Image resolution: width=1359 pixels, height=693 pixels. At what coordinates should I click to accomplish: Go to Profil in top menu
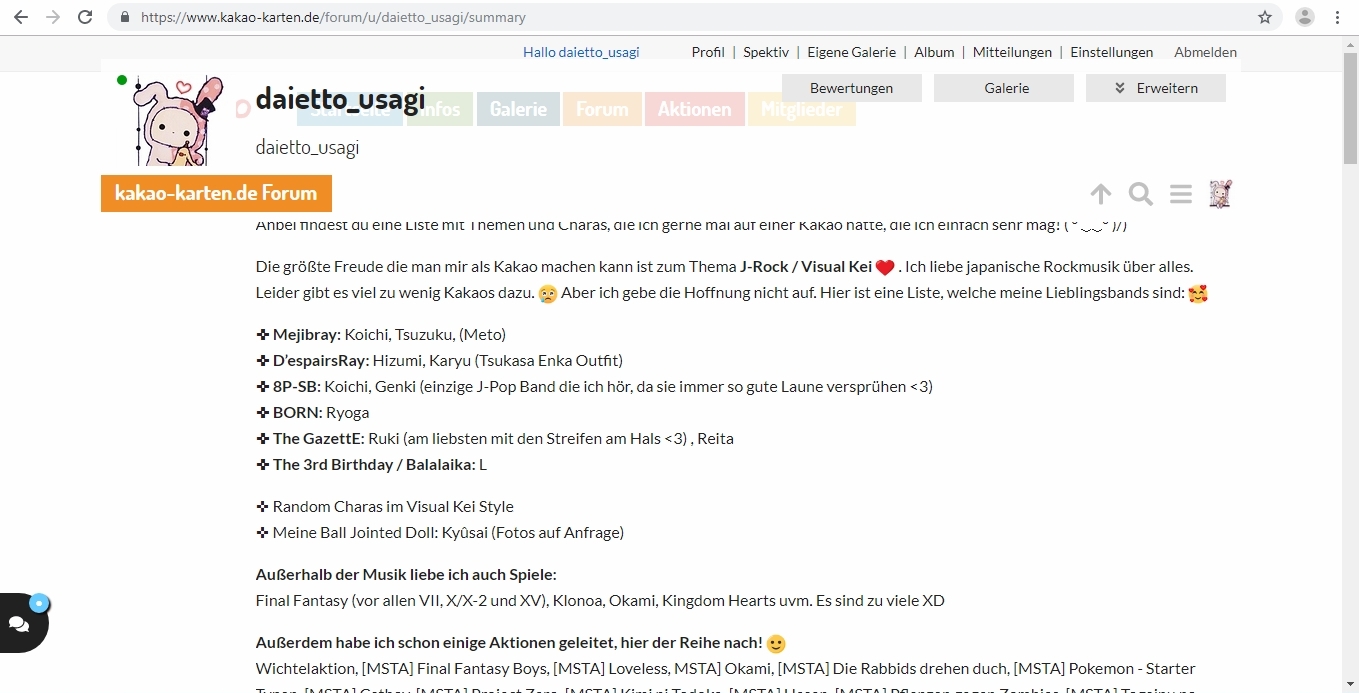pos(708,52)
